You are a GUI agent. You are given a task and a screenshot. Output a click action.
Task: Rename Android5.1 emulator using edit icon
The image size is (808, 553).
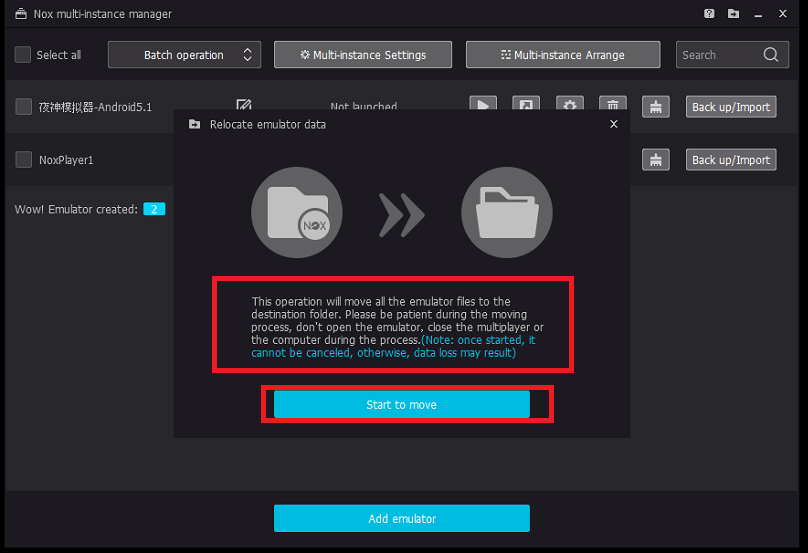[243, 104]
